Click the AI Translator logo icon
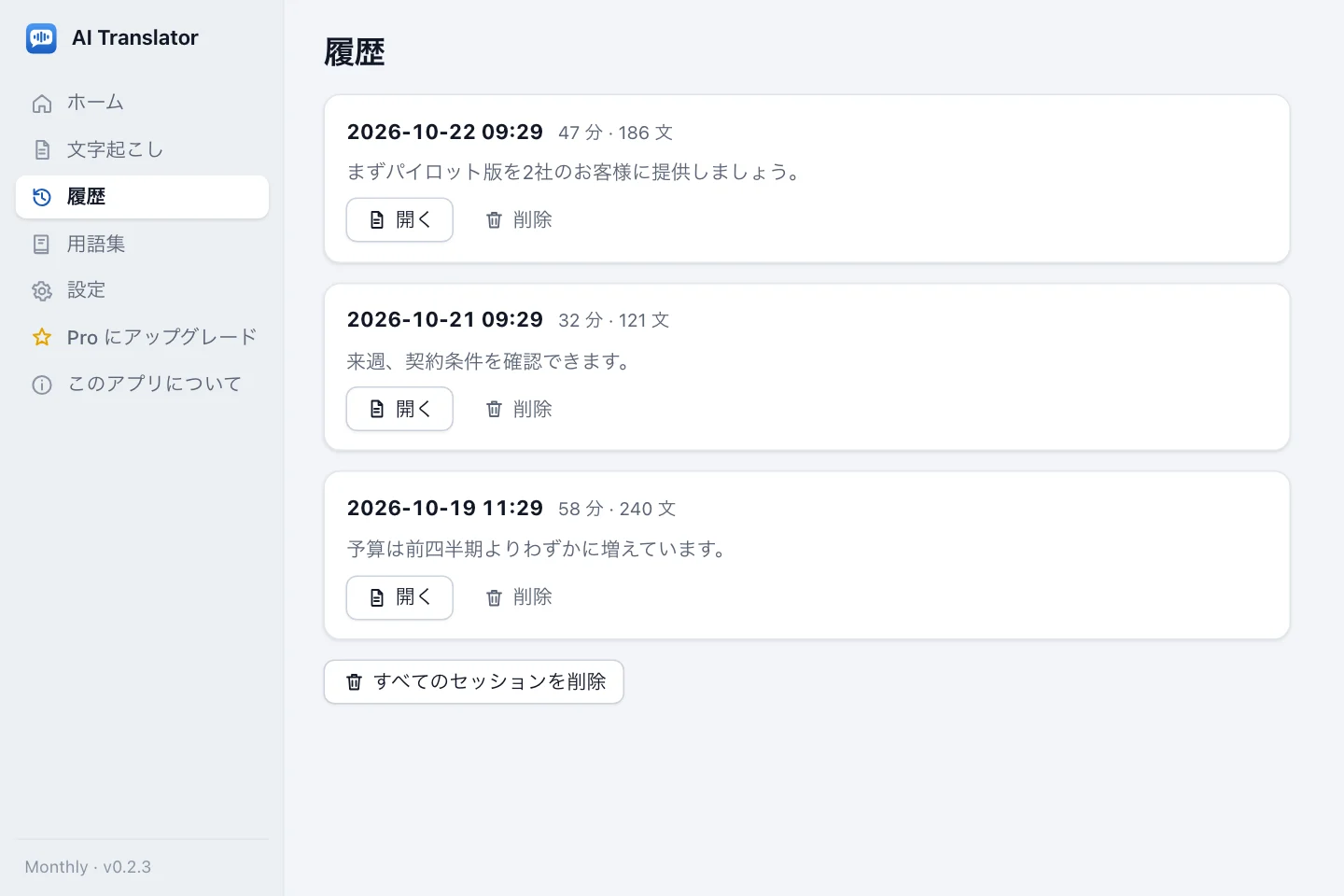The width and height of the screenshot is (1344, 896). point(41,38)
